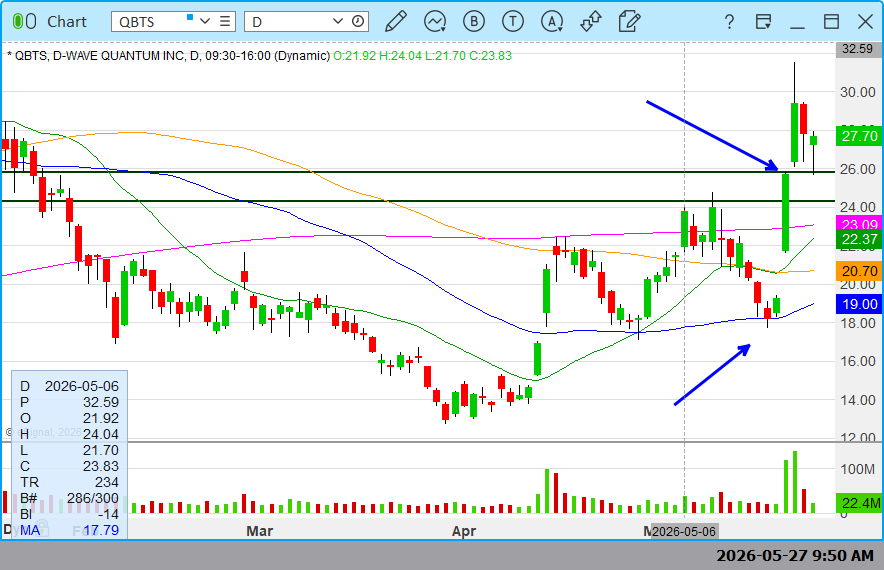Click the Apr label on time axis
This screenshot has width=884, height=570.
(464, 531)
